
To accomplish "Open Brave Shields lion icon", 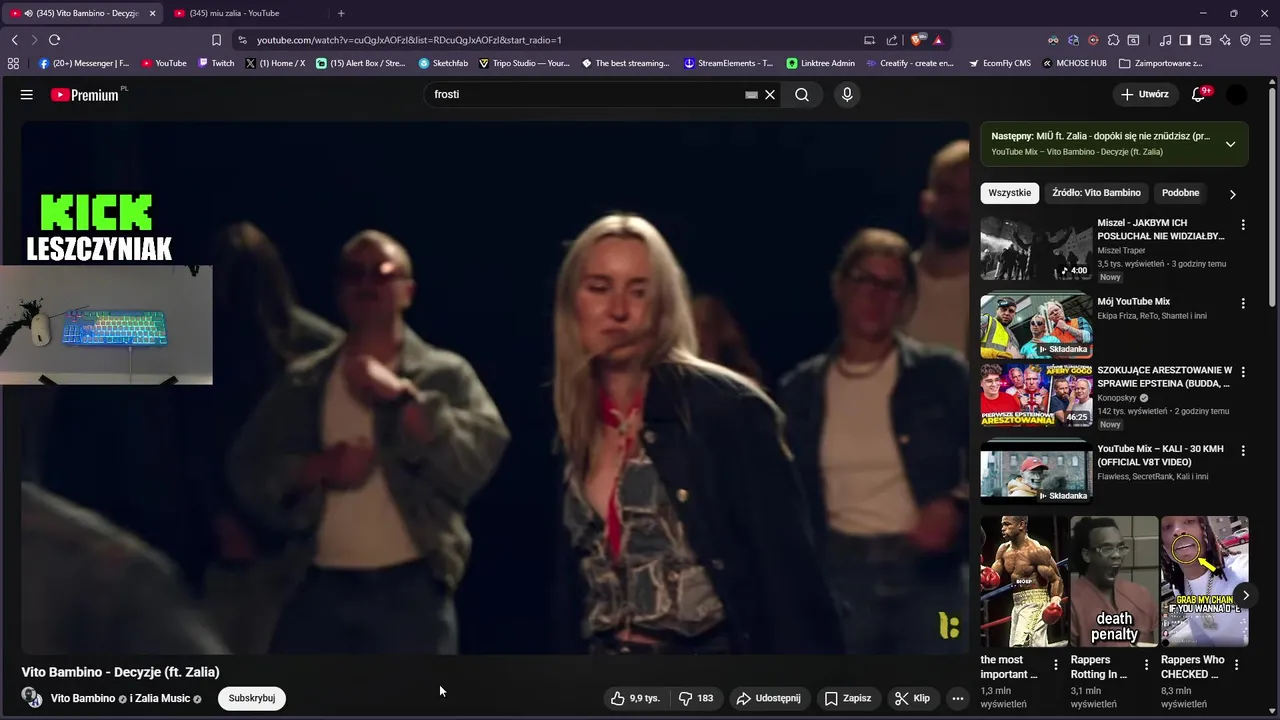I will (x=915, y=40).
